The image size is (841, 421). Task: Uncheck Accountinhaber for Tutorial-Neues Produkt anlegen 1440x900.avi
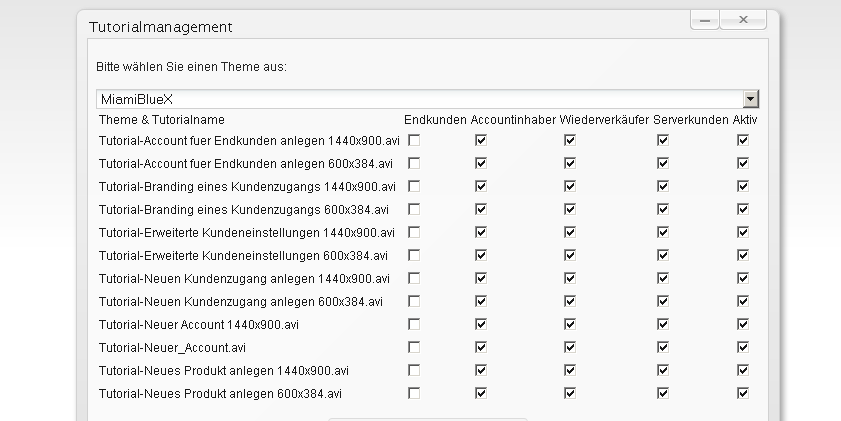coord(481,370)
